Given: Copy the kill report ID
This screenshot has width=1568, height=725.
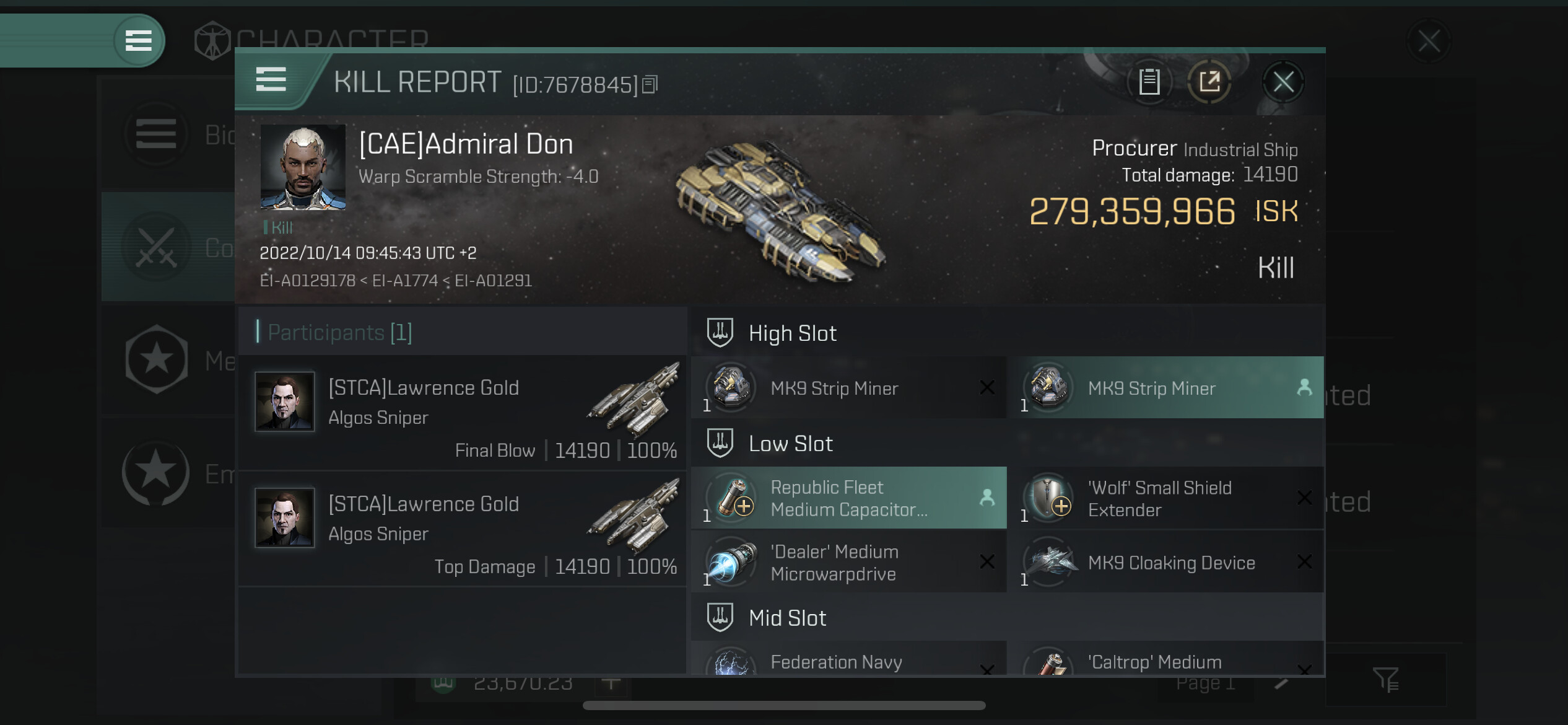Looking at the screenshot, I should (x=650, y=84).
